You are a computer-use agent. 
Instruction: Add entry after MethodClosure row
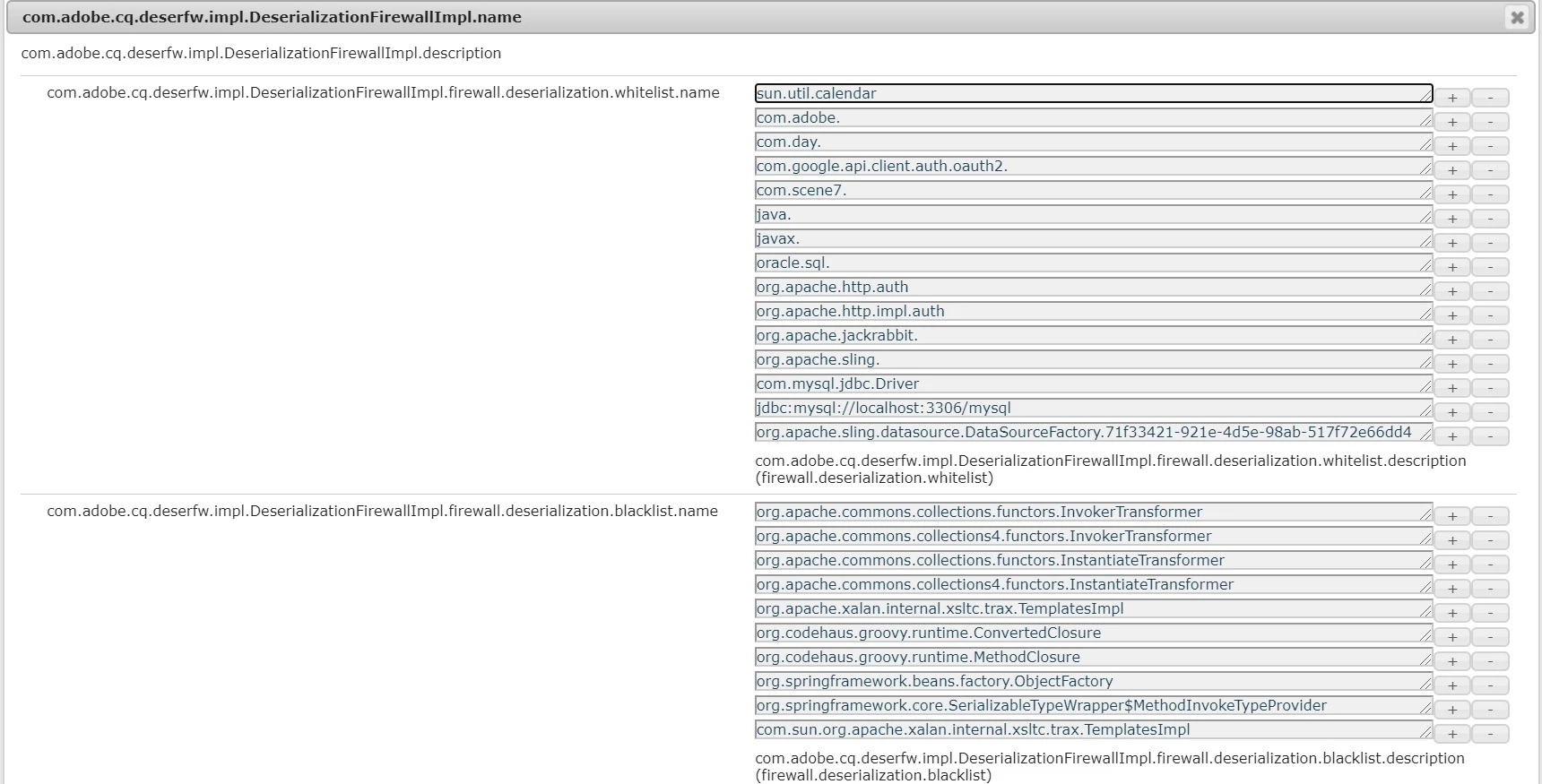pyautogui.click(x=1452, y=661)
